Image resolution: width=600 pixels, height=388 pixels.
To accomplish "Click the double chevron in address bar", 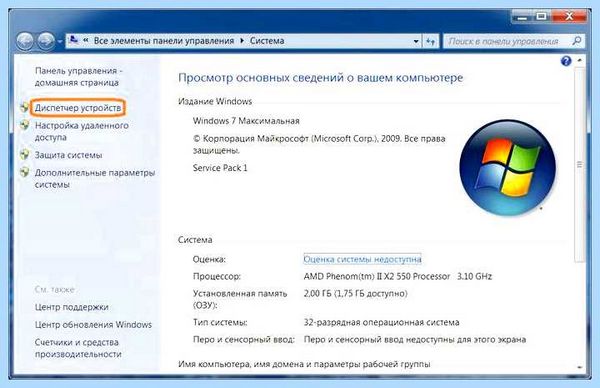I will (86, 40).
